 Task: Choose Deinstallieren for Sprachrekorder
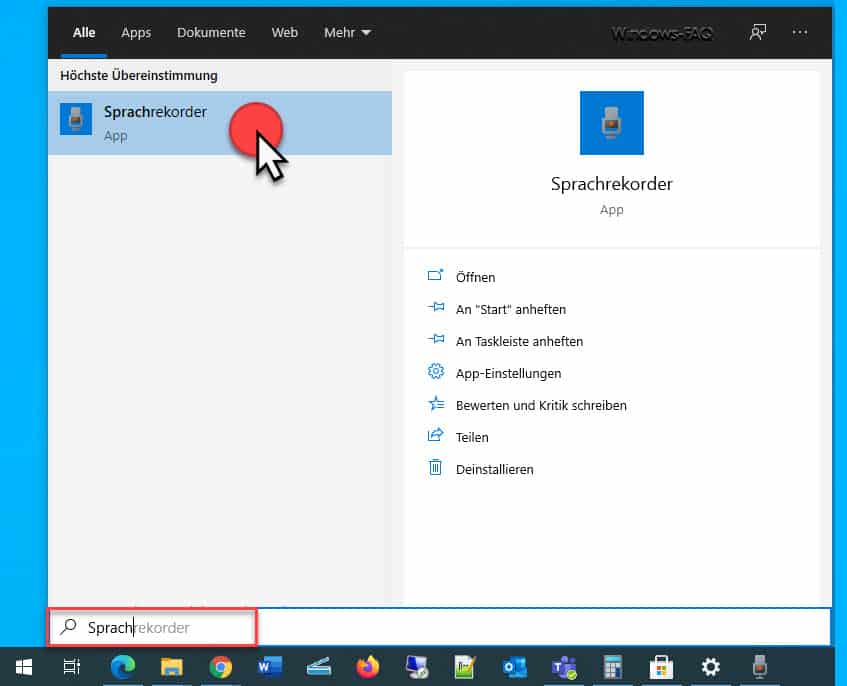tap(494, 469)
